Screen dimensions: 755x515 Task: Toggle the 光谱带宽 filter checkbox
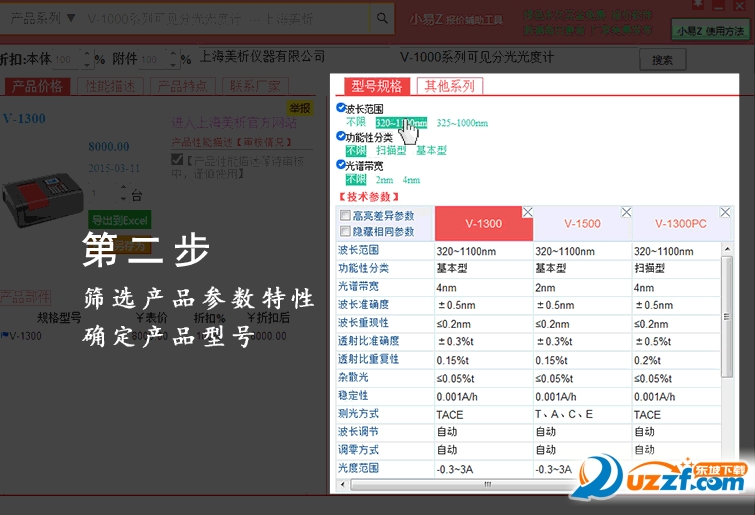click(x=341, y=165)
